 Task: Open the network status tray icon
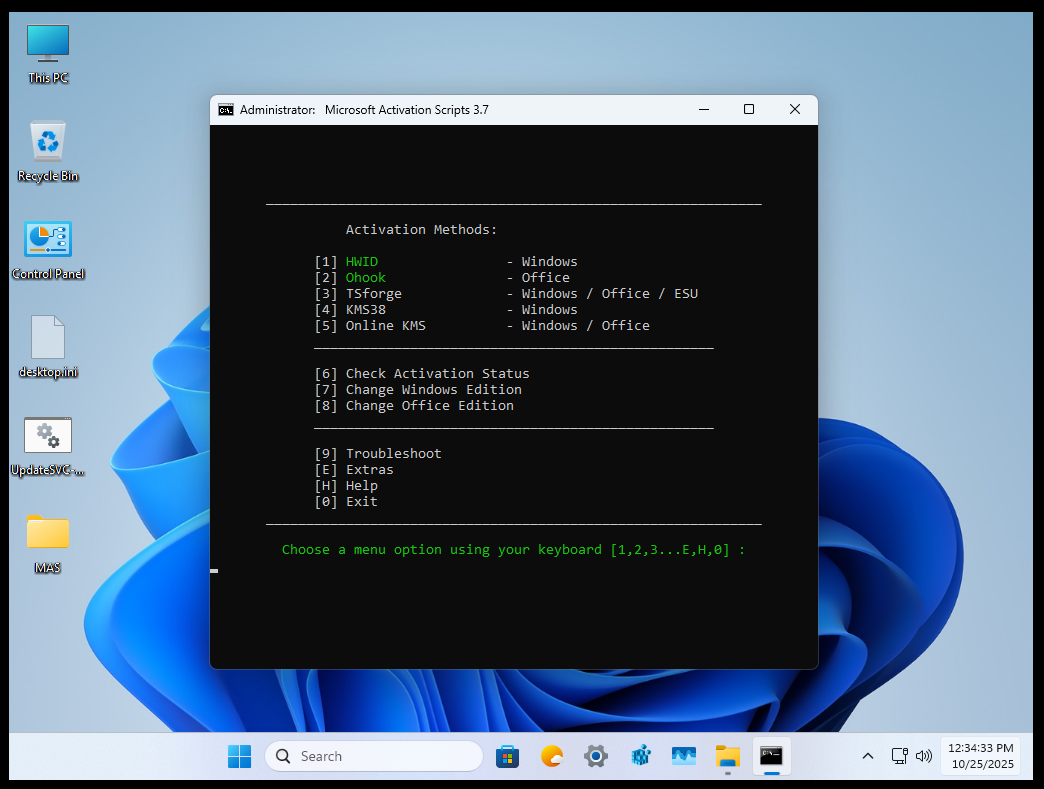[x=900, y=756]
